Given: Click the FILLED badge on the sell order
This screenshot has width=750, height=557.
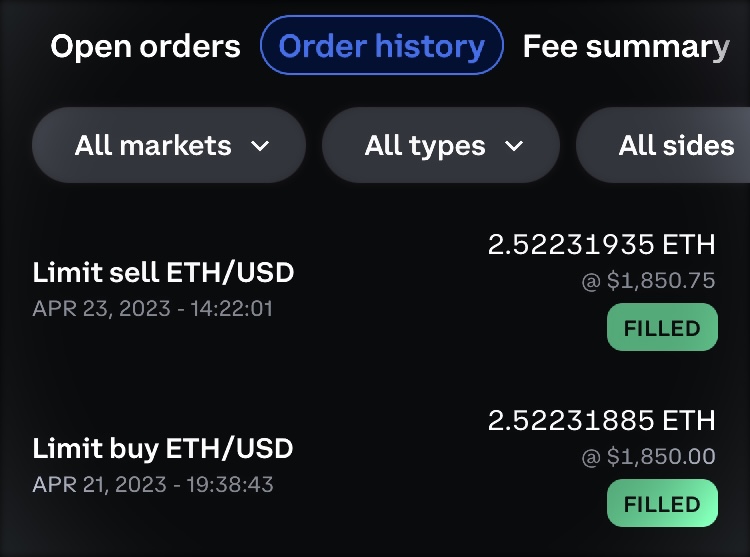Looking at the screenshot, I should (x=662, y=328).
